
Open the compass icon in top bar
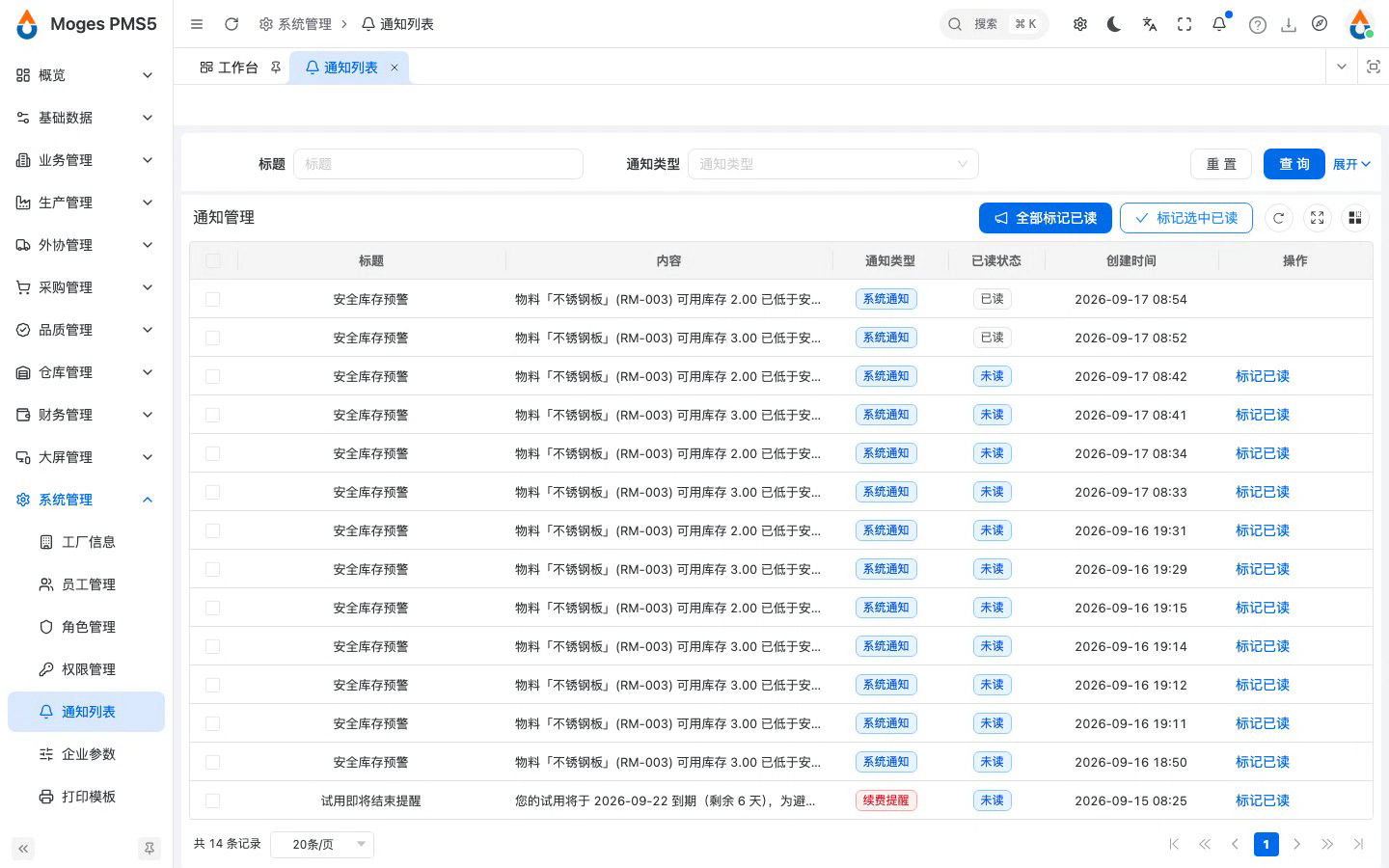(x=1320, y=24)
